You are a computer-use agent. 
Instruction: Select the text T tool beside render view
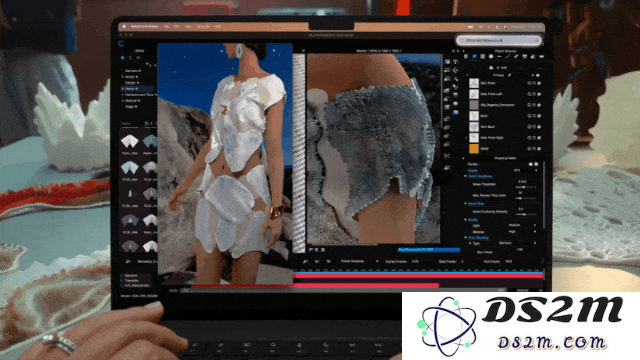(456, 62)
